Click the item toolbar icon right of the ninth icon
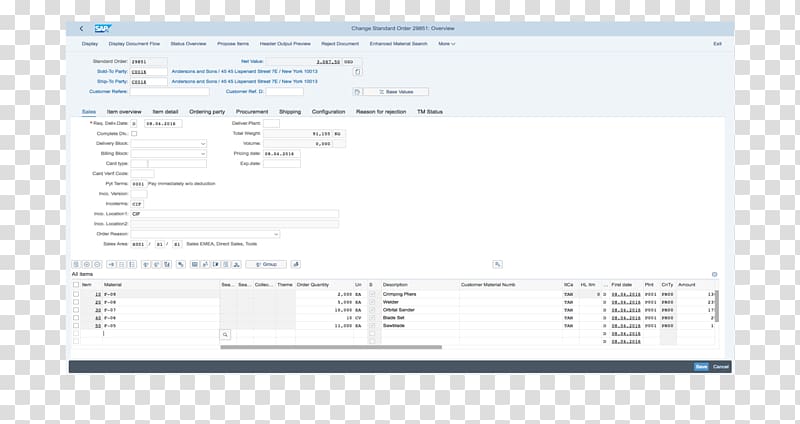Viewport: 800px width, 424px height. click(180, 264)
